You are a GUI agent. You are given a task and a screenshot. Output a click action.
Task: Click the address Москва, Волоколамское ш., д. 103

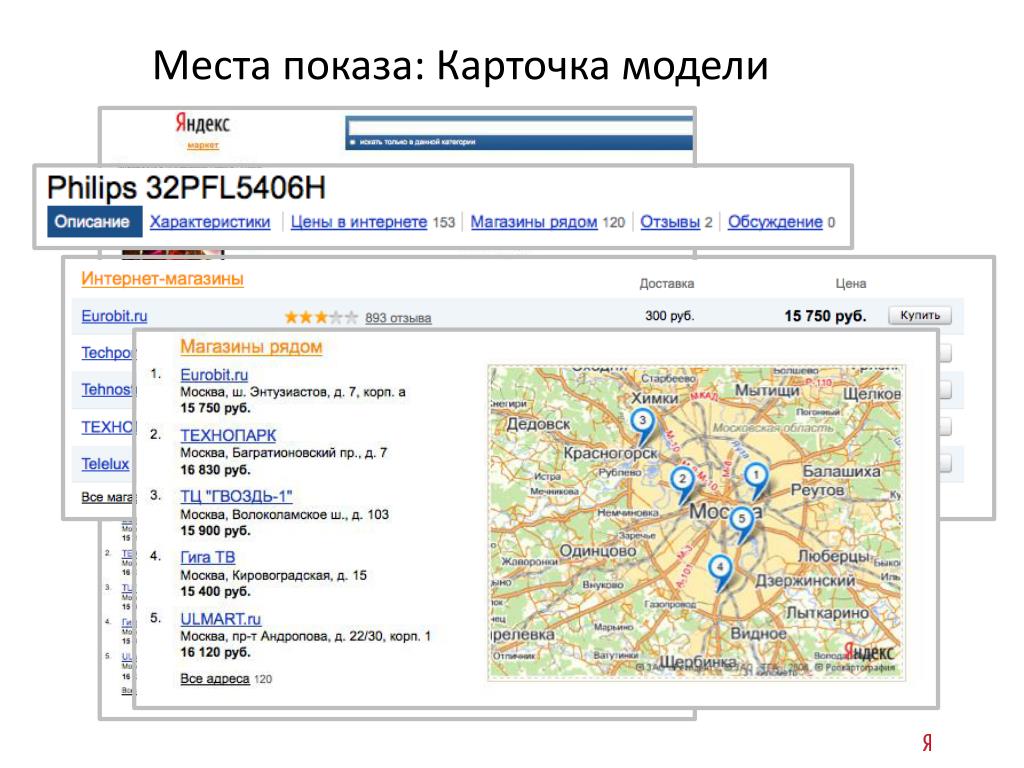pos(284,515)
